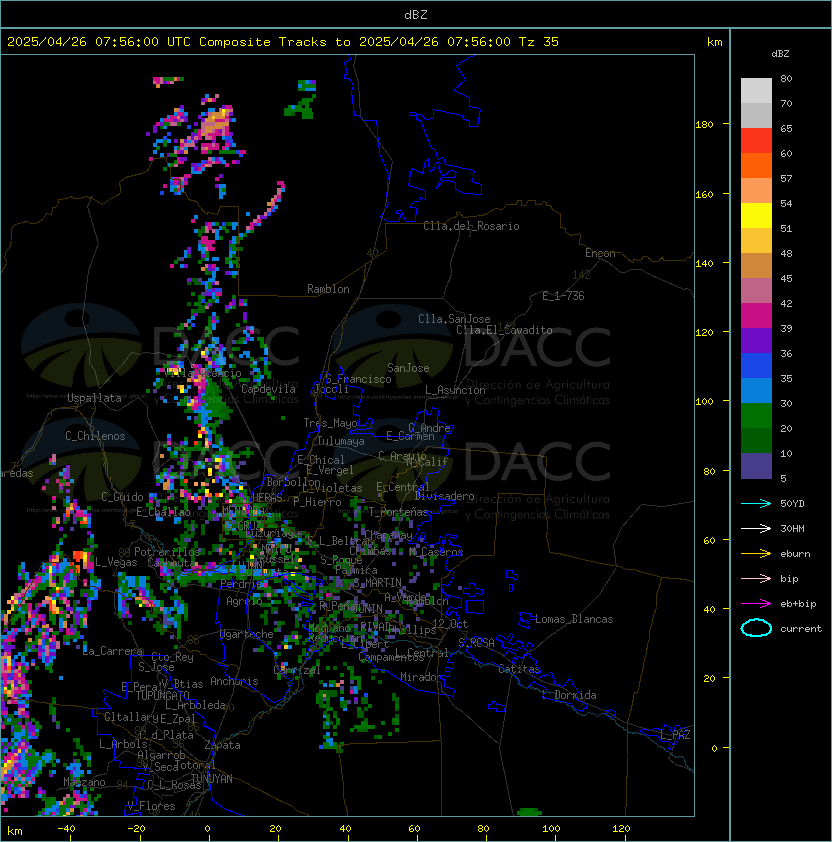The image size is (832, 842).
Task: Click the yellow eburn arrow icon
Action: point(756,554)
